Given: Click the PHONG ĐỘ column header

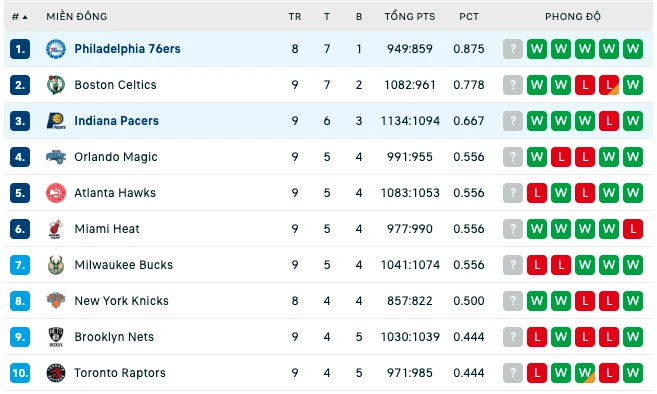Looking at the screenshot, I should pyautogui.click(x=572, y=17).
